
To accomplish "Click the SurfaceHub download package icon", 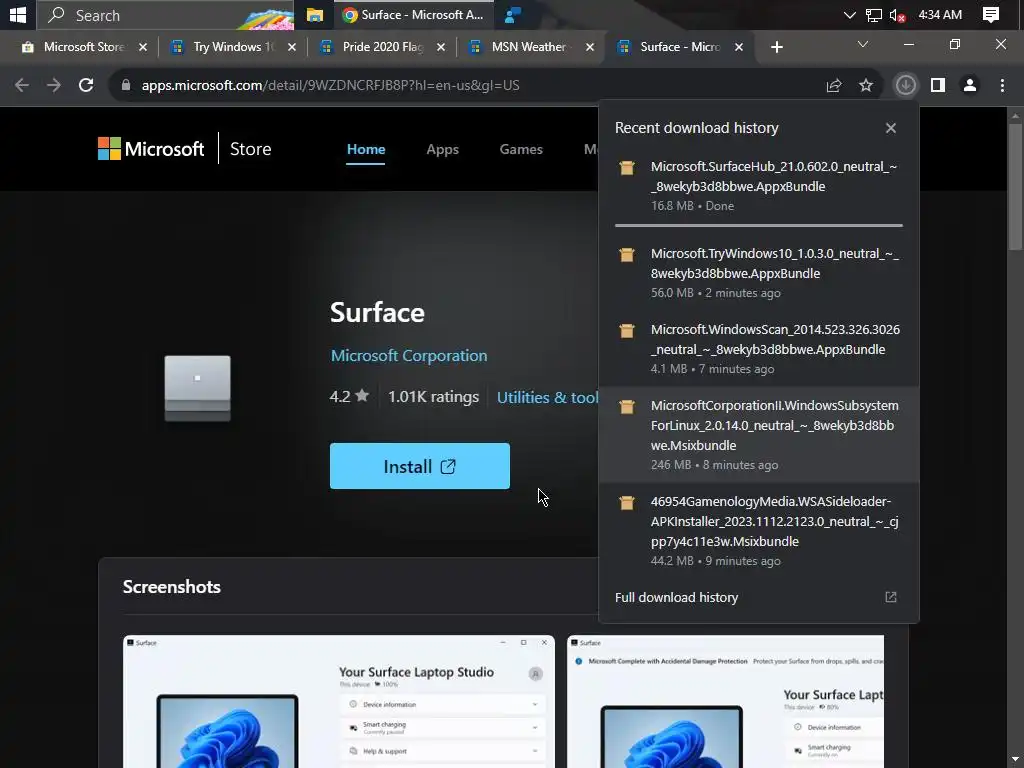I will click(x=627, y=168).
